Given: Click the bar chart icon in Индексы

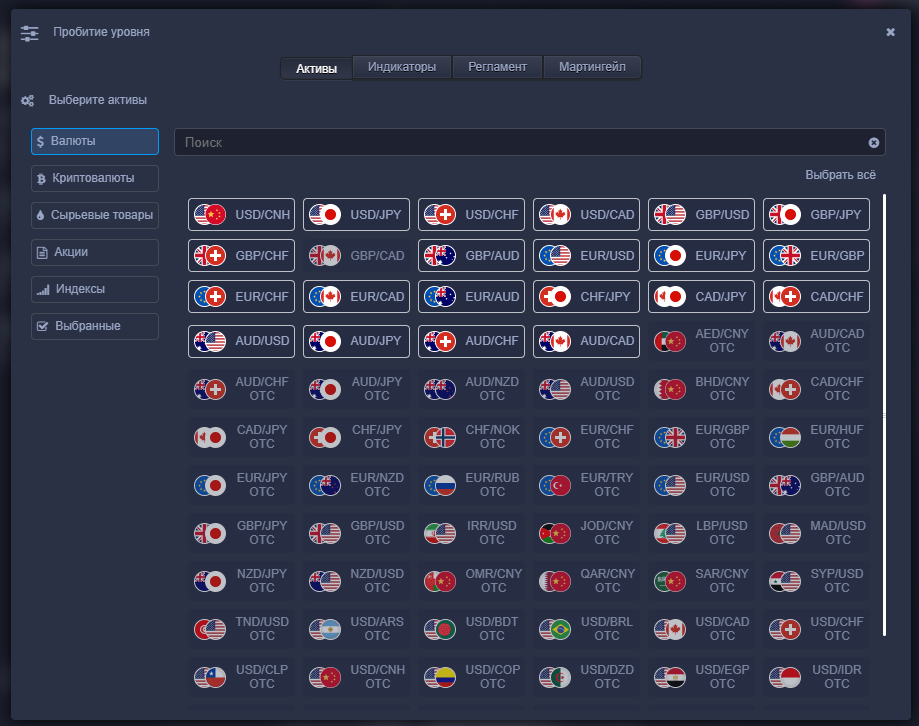Looking at the screenshot, I should 43,289.
